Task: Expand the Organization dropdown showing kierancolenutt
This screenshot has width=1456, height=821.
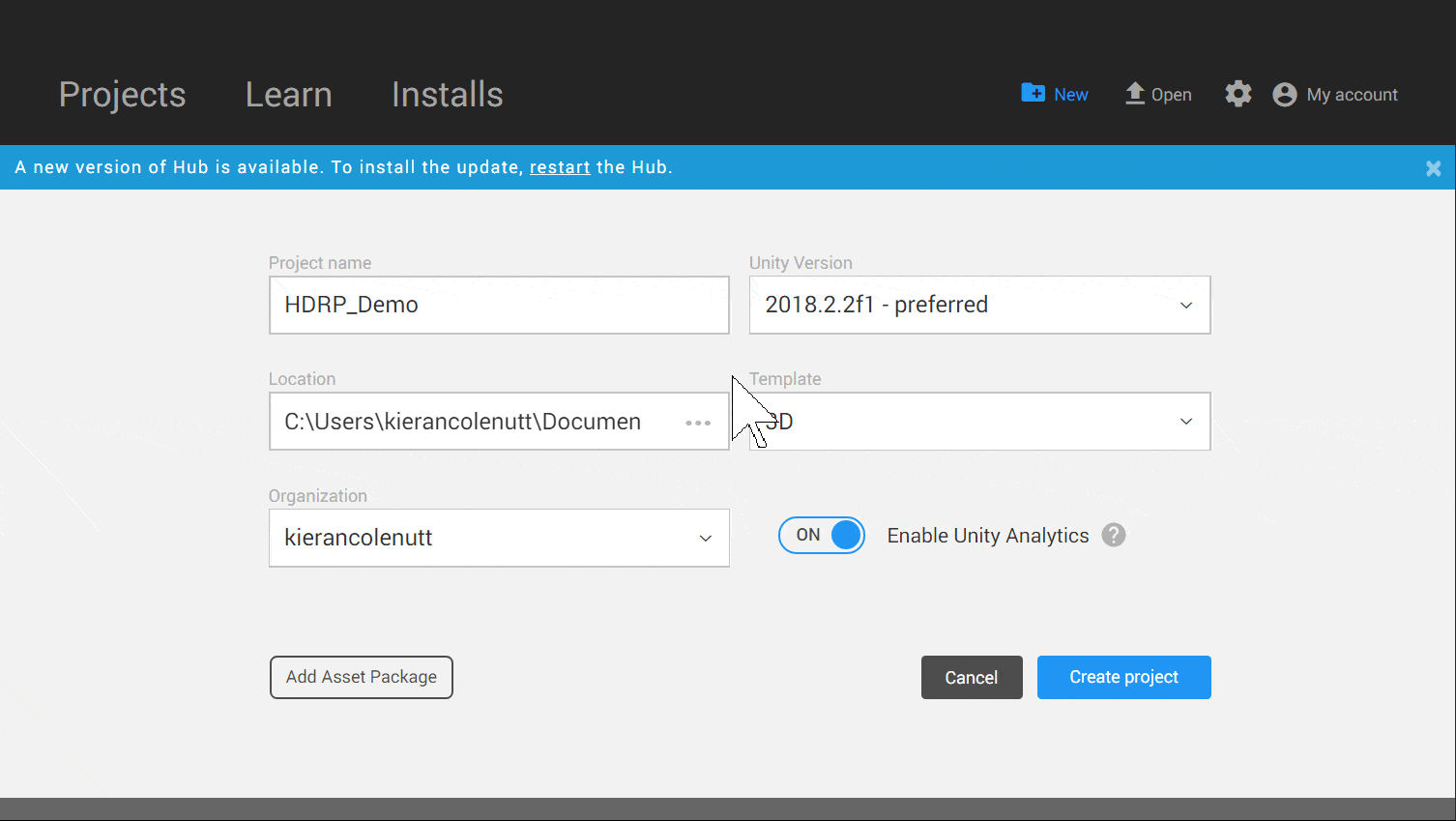Action: (x=499, y=538)
